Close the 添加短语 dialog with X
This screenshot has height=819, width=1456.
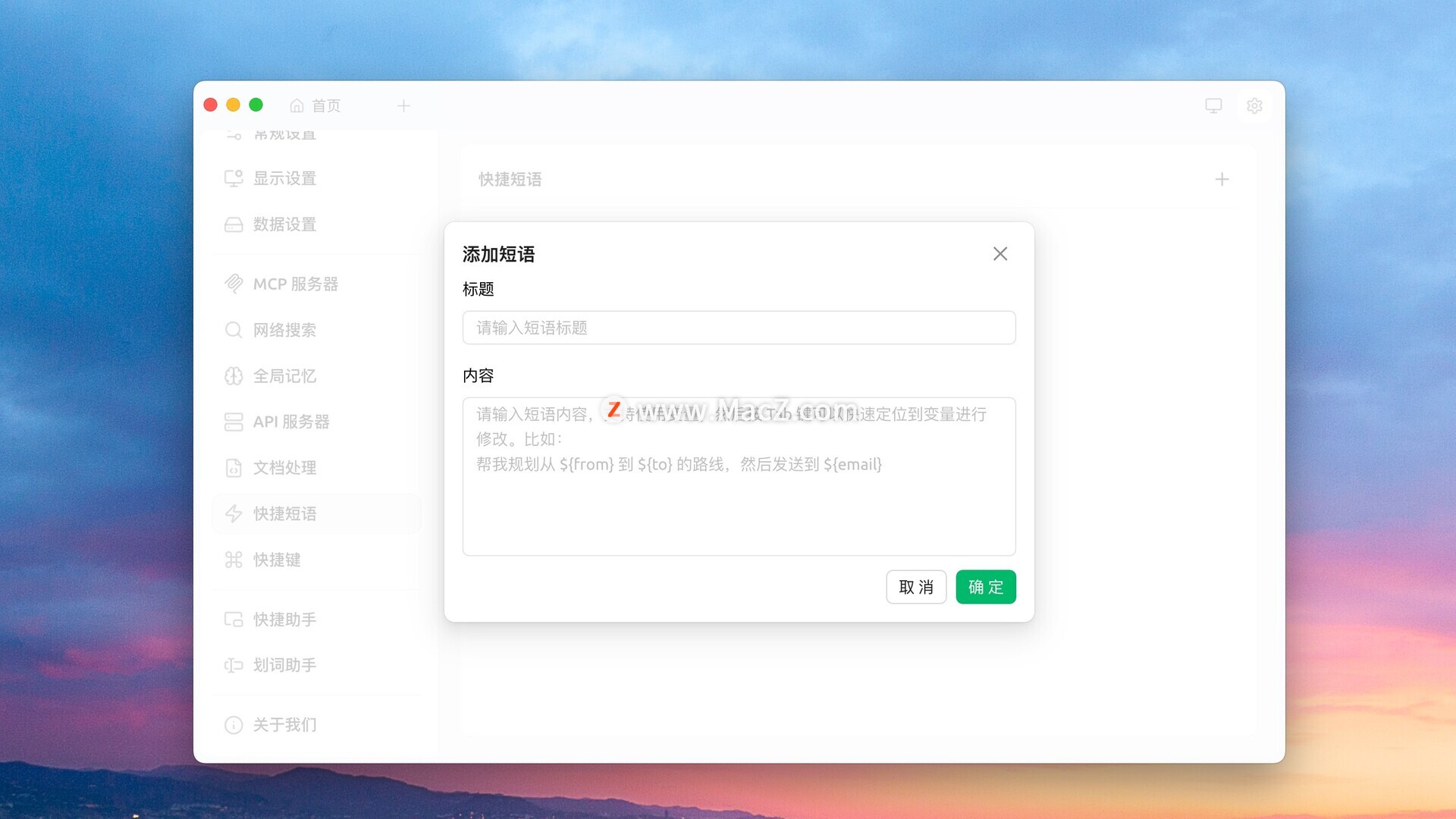[x=1000, y=254]
